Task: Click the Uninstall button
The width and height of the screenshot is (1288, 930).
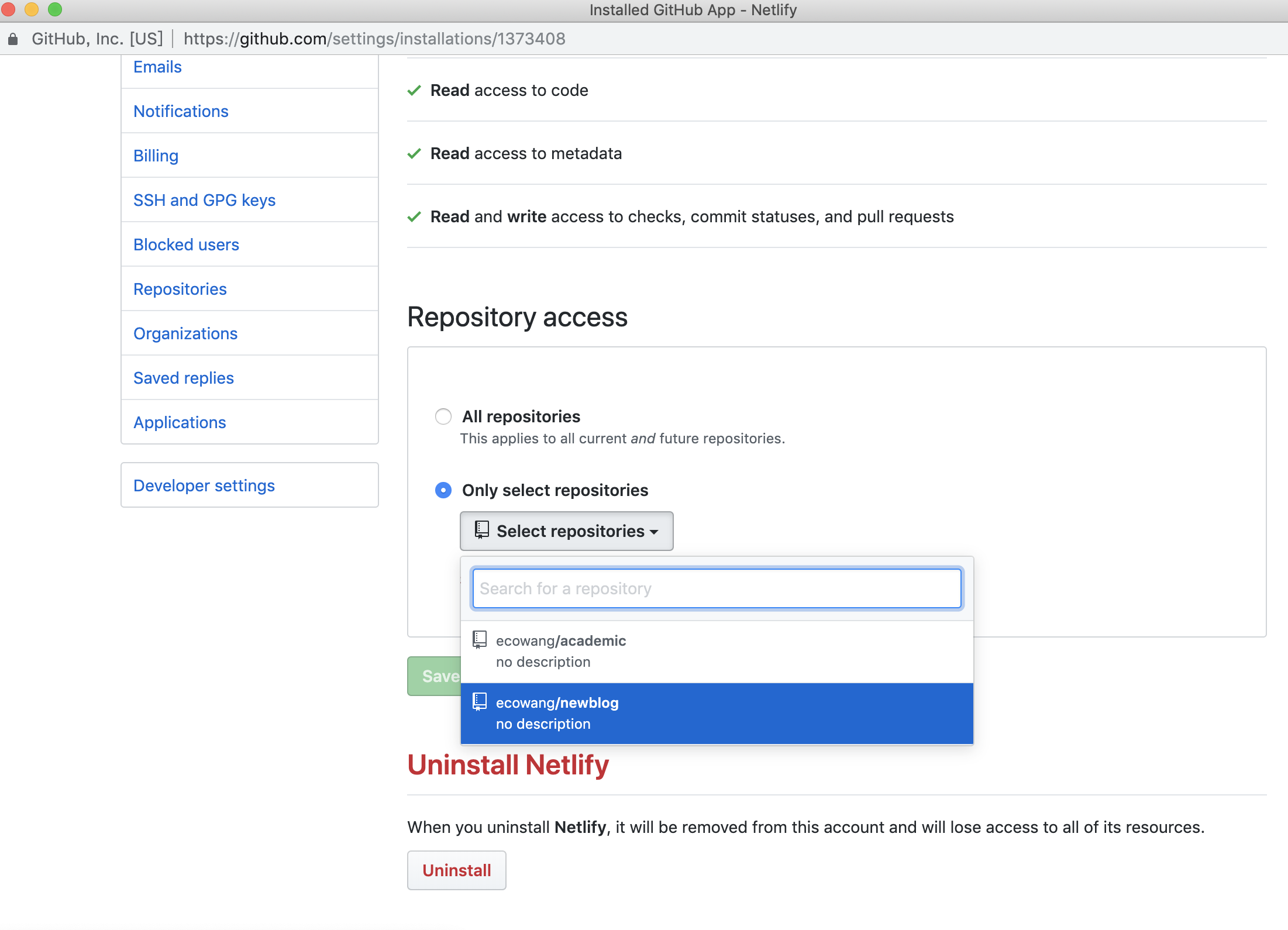Action: click(457, 870)
